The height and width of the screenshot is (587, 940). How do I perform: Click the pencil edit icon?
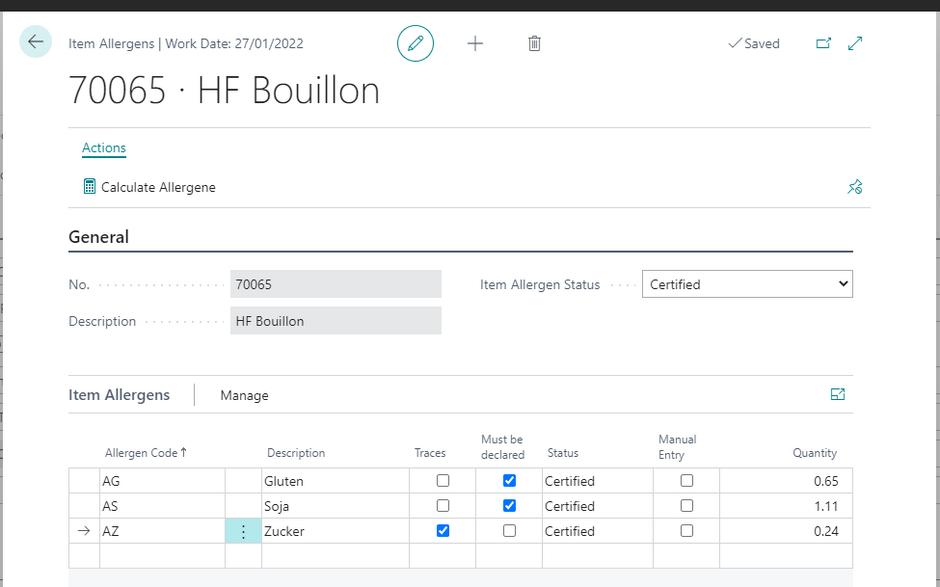coord(415,44)
